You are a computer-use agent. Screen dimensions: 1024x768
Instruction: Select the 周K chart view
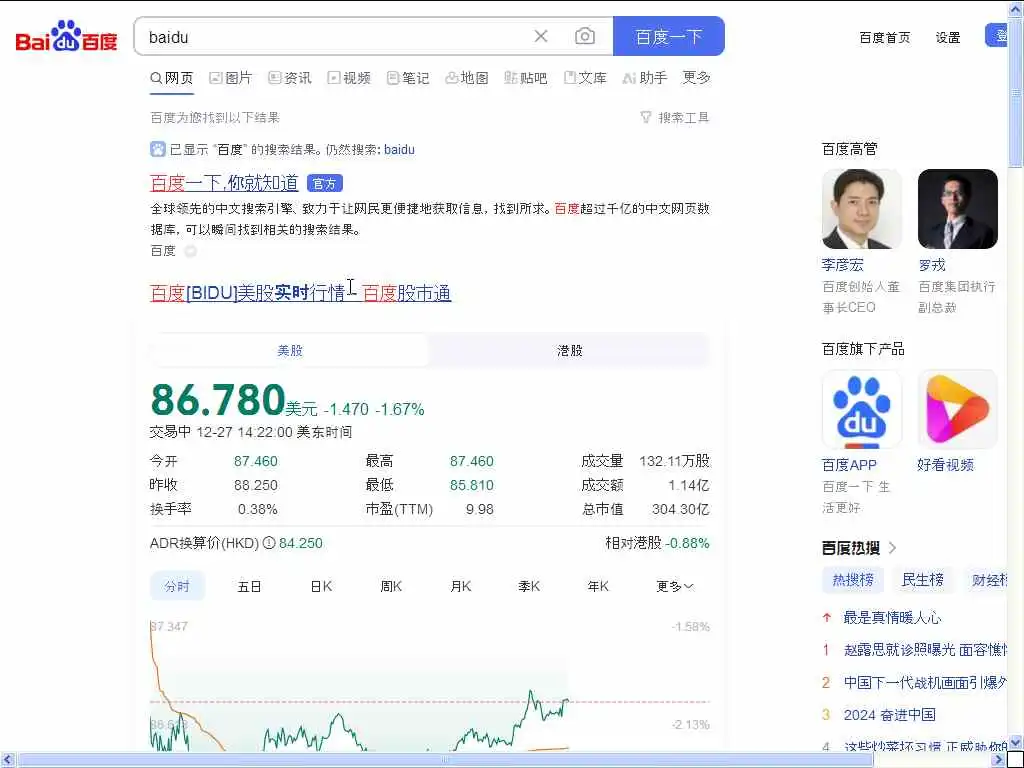click(391, 586)
